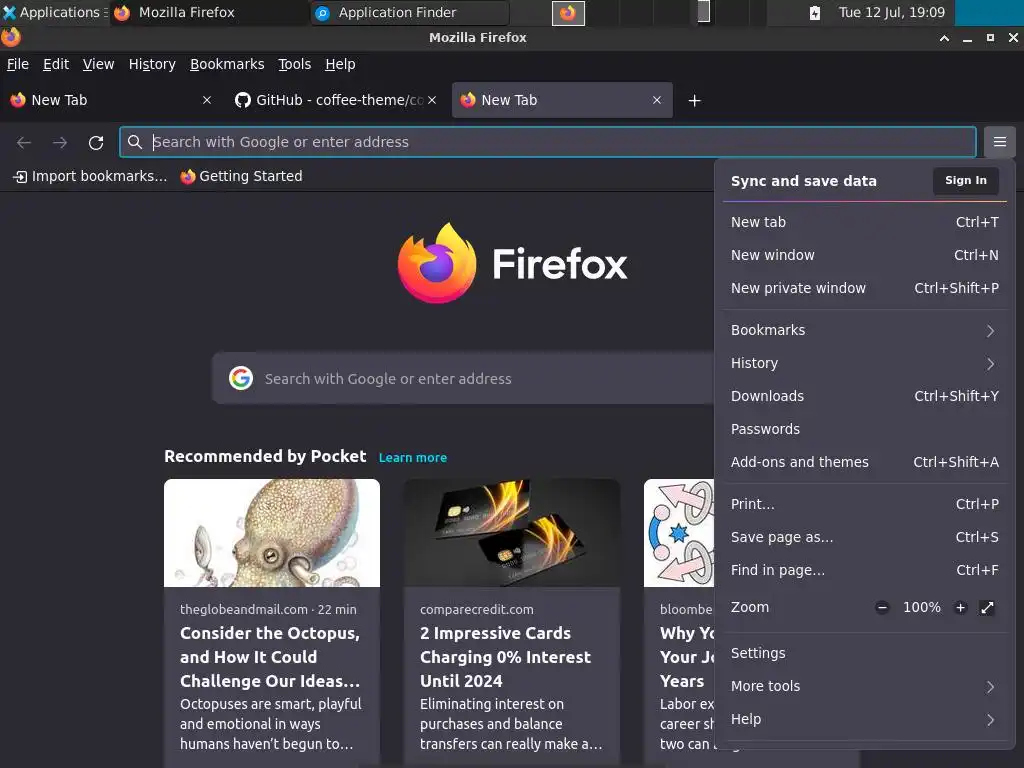Focus the address bar field
Image resolution: width=1024 pixels, height=768 pixels.
(547, 142)
